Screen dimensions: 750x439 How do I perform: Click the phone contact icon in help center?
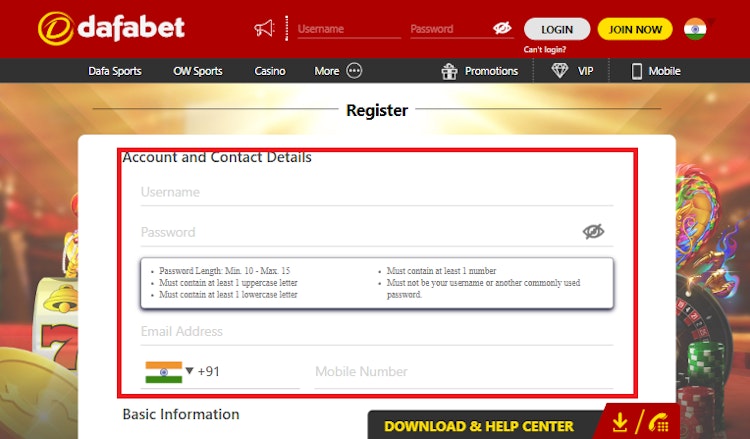659,422
